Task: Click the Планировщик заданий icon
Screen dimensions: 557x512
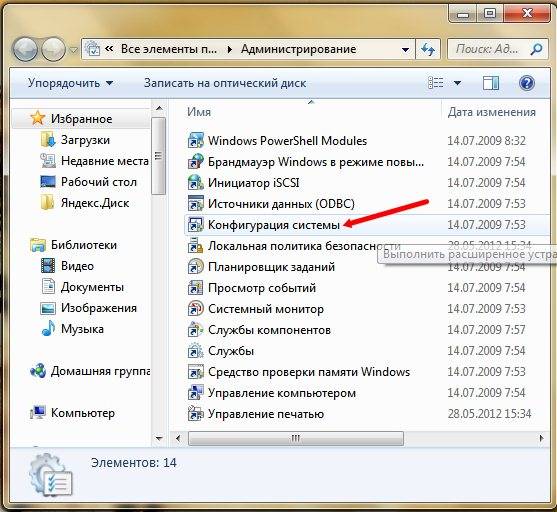Action: [195, 266]
